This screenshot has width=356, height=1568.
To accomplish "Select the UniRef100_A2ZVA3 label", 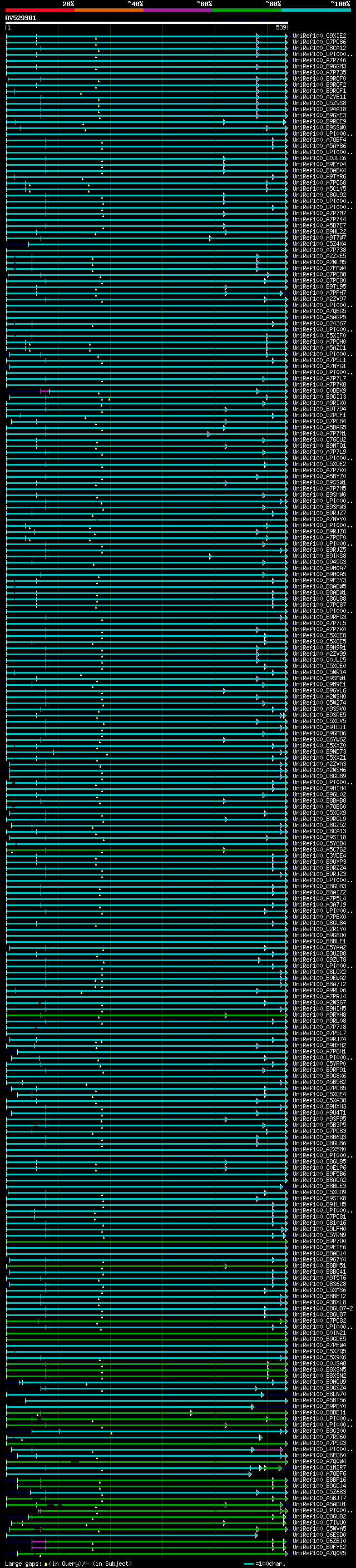I will [319, 764].
